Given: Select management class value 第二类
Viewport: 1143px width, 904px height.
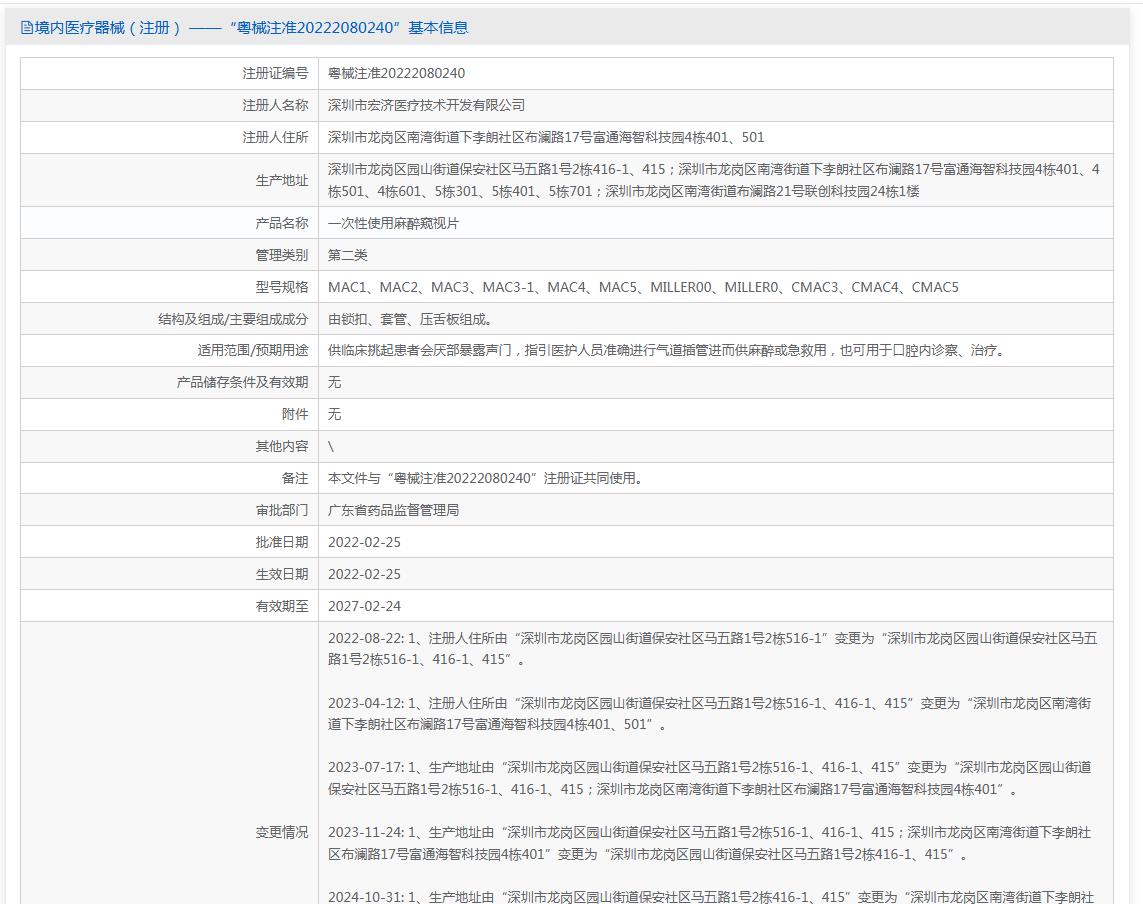Looking at the screenshot, I should click(x=348, y=255).
